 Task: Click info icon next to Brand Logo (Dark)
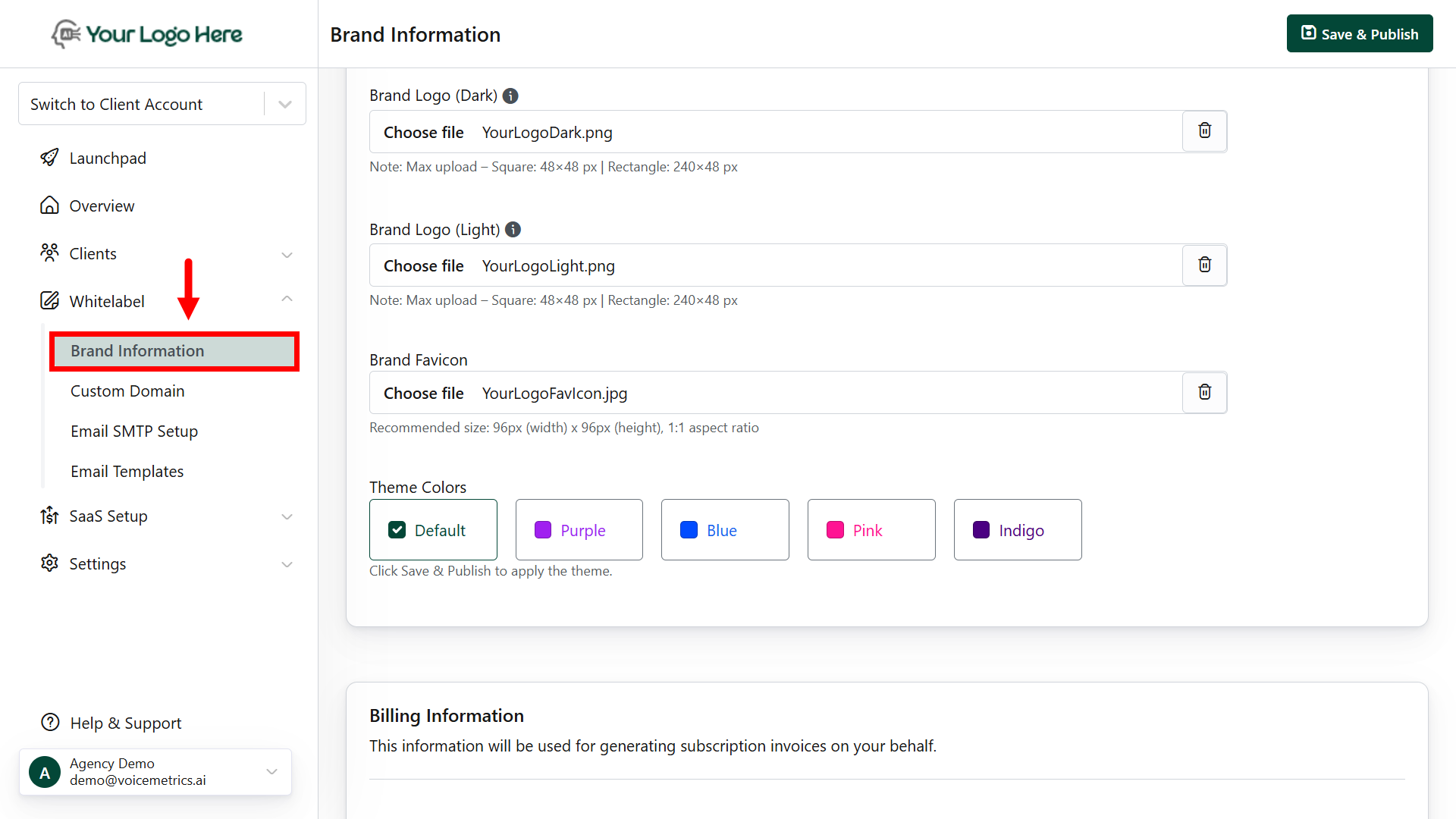pyautogui.click(x=510, y=96)
